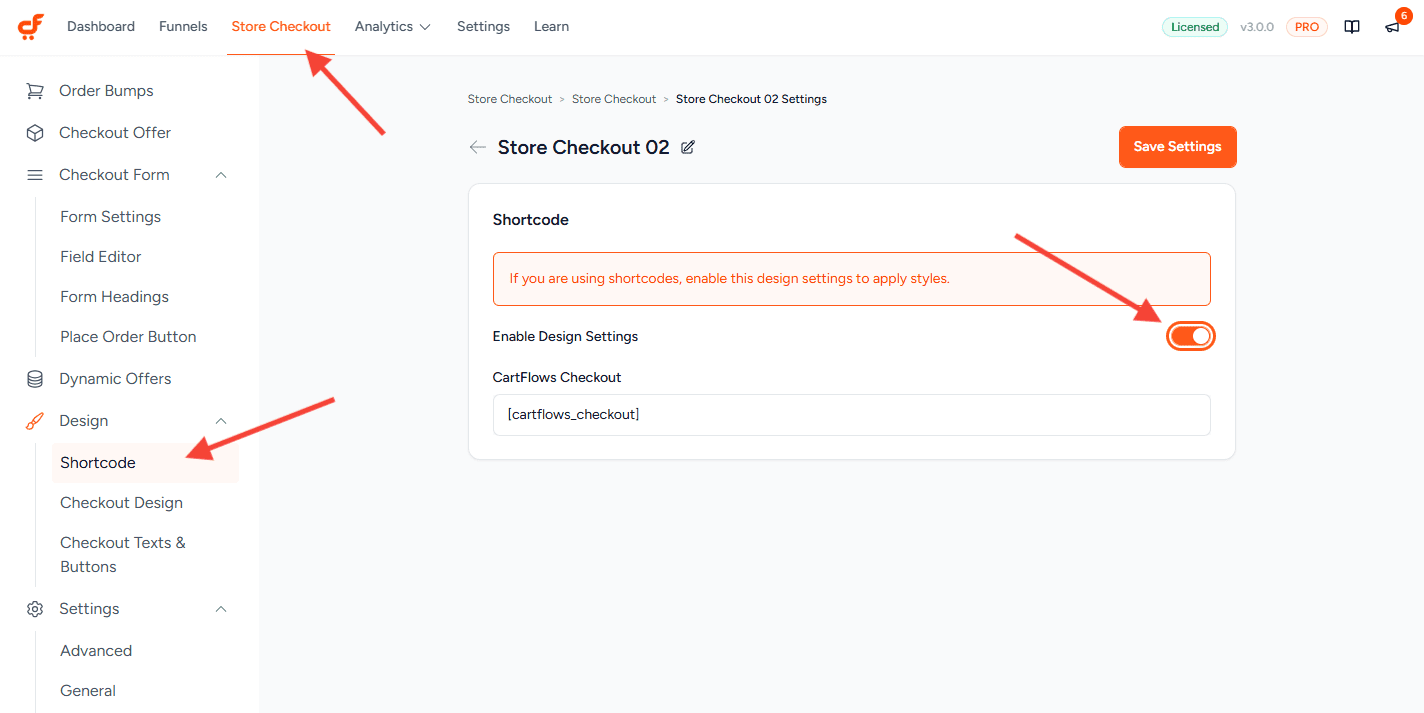Click the v3.0.0 version text
This screenshot has width=1424, height=713.
click(x=1257, y=27)
